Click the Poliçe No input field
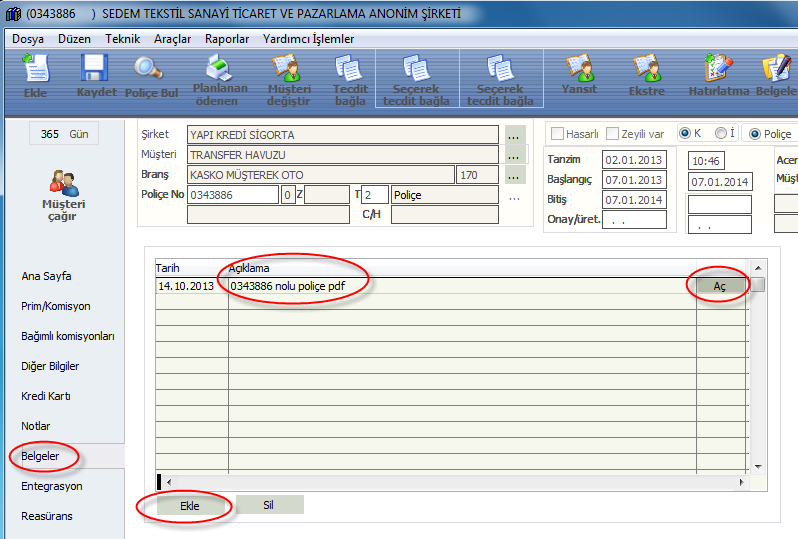The height and width of the screenshot is (539, 798). tap(233, 195)
